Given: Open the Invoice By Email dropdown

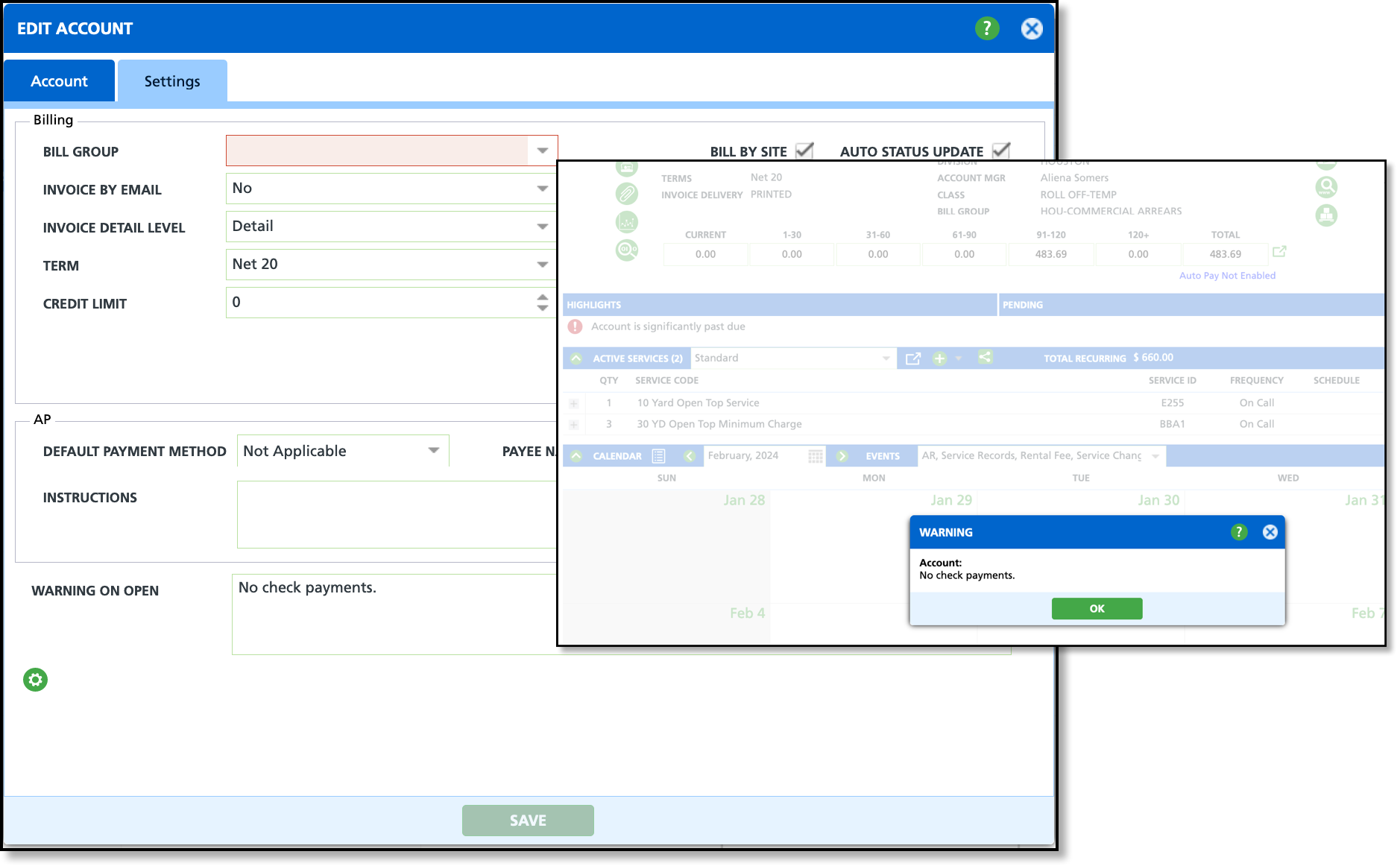Looking at the screenshot, I should [x=543, y=189].
